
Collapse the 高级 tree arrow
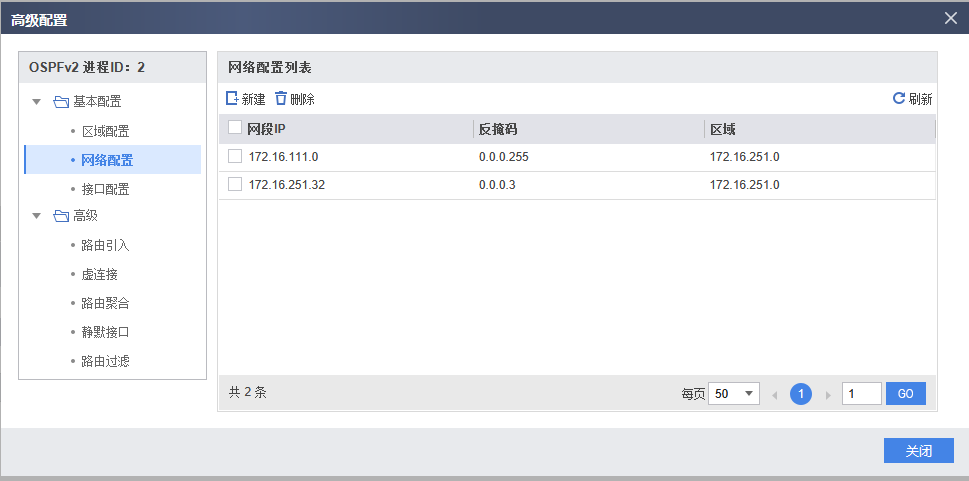(x=37, y=216)
